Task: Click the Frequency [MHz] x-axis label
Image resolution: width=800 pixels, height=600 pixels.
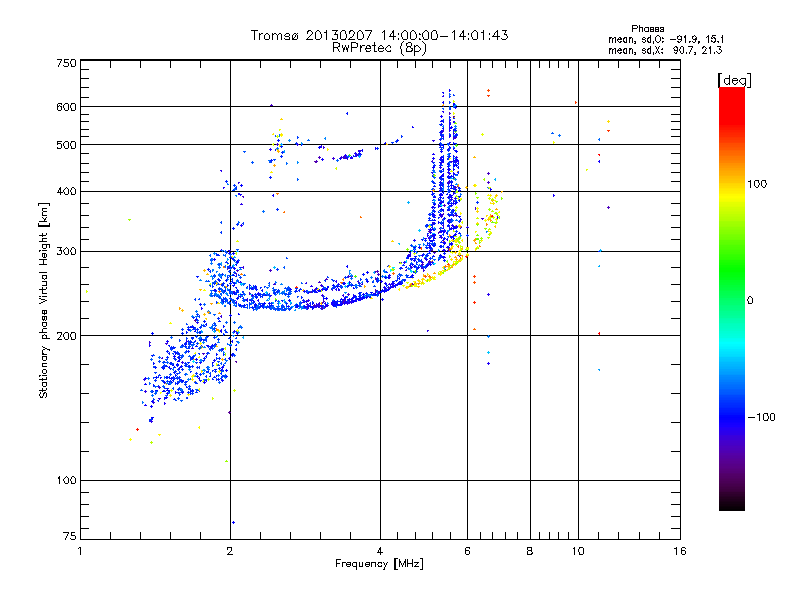Action: pyautogui.click(x=379, y=566)
